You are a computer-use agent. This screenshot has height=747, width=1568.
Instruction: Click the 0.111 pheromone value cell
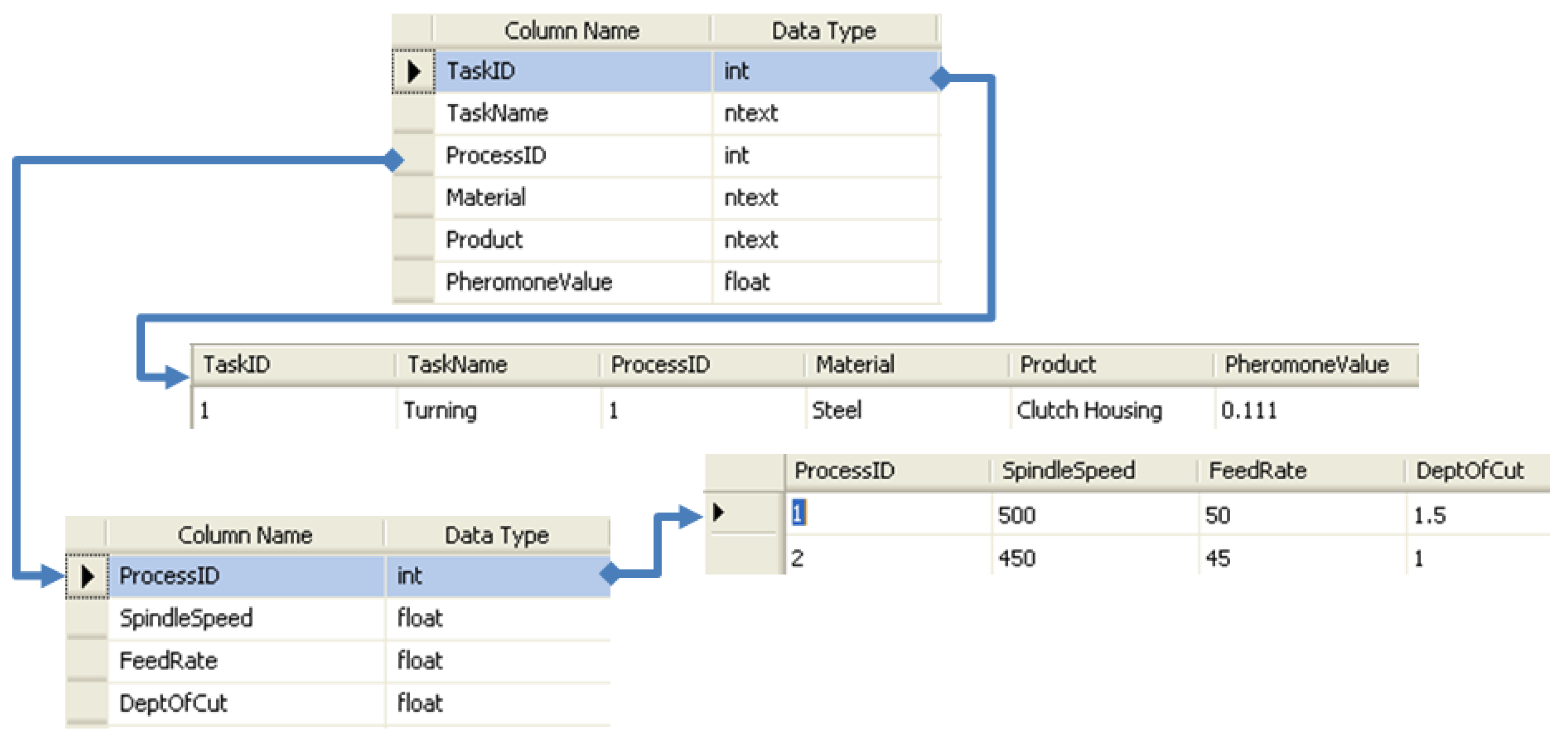pyautogui.click(x=1249, y=411)
